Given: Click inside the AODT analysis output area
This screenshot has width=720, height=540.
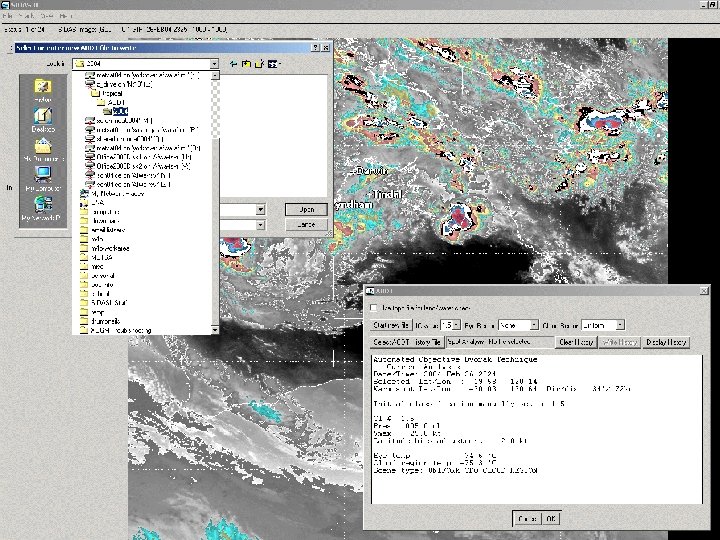Looking at the screenshot, I should (x=536, y=429).
